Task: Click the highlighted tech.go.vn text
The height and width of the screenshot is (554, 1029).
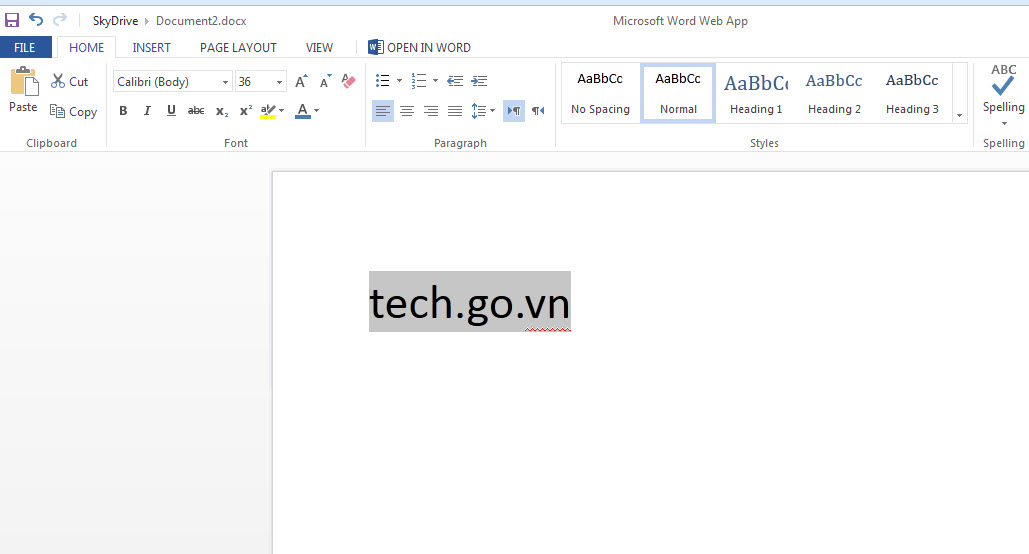Action: click(x=470, y=301)
